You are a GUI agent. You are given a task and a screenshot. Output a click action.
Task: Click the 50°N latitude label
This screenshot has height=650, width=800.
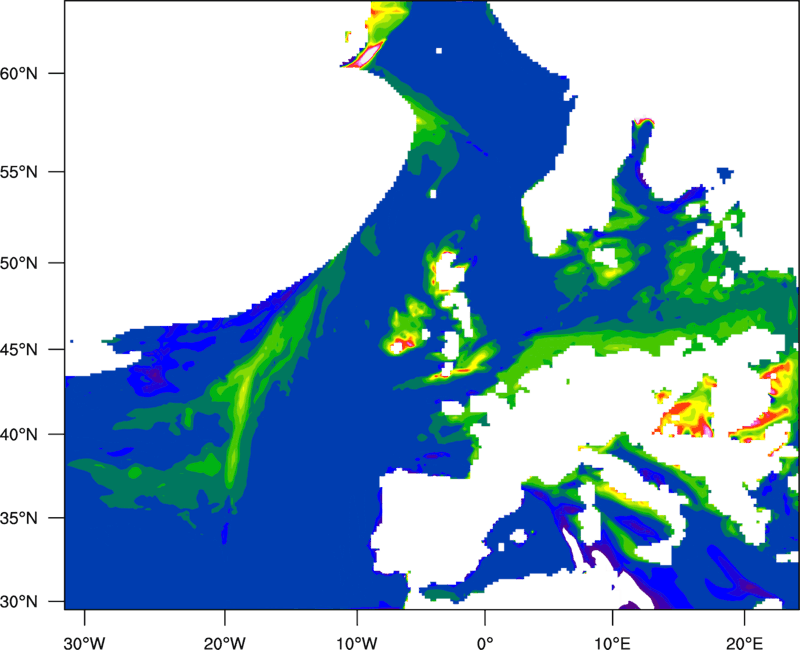(x=19, y=263)
